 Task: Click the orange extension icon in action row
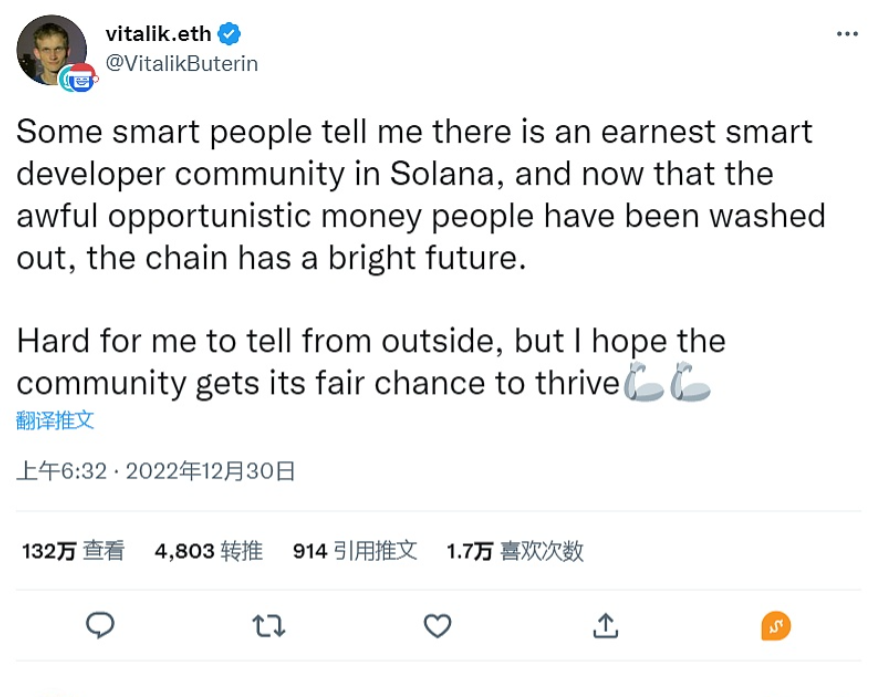(775, 626)
